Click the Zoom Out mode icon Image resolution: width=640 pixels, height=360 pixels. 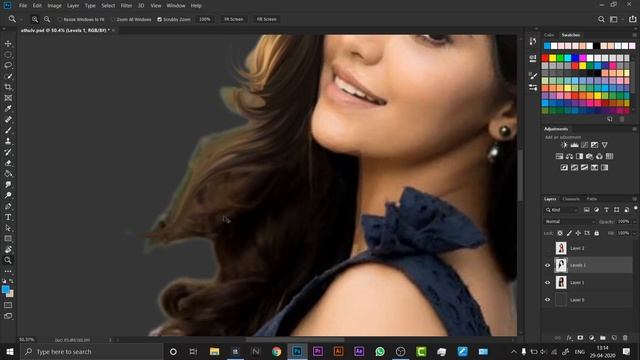47,19
